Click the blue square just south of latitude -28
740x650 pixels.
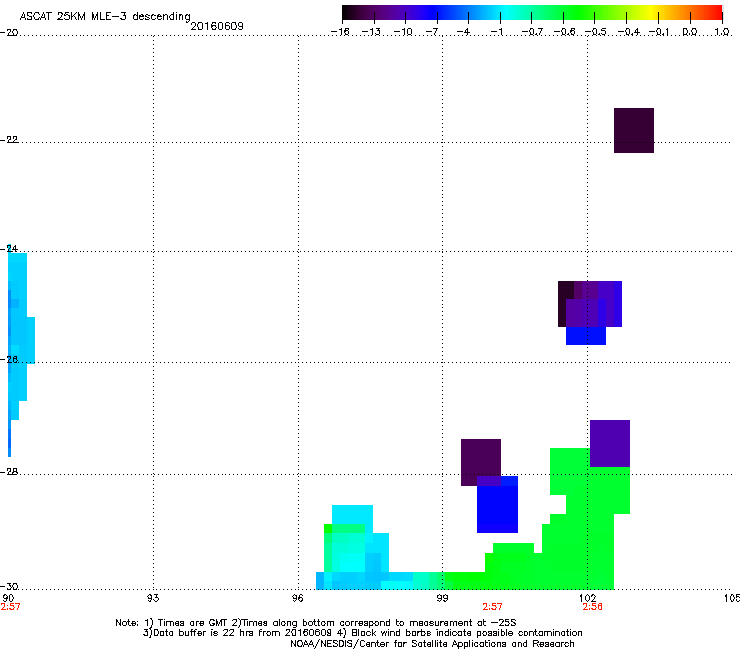[x=497, y=505]
